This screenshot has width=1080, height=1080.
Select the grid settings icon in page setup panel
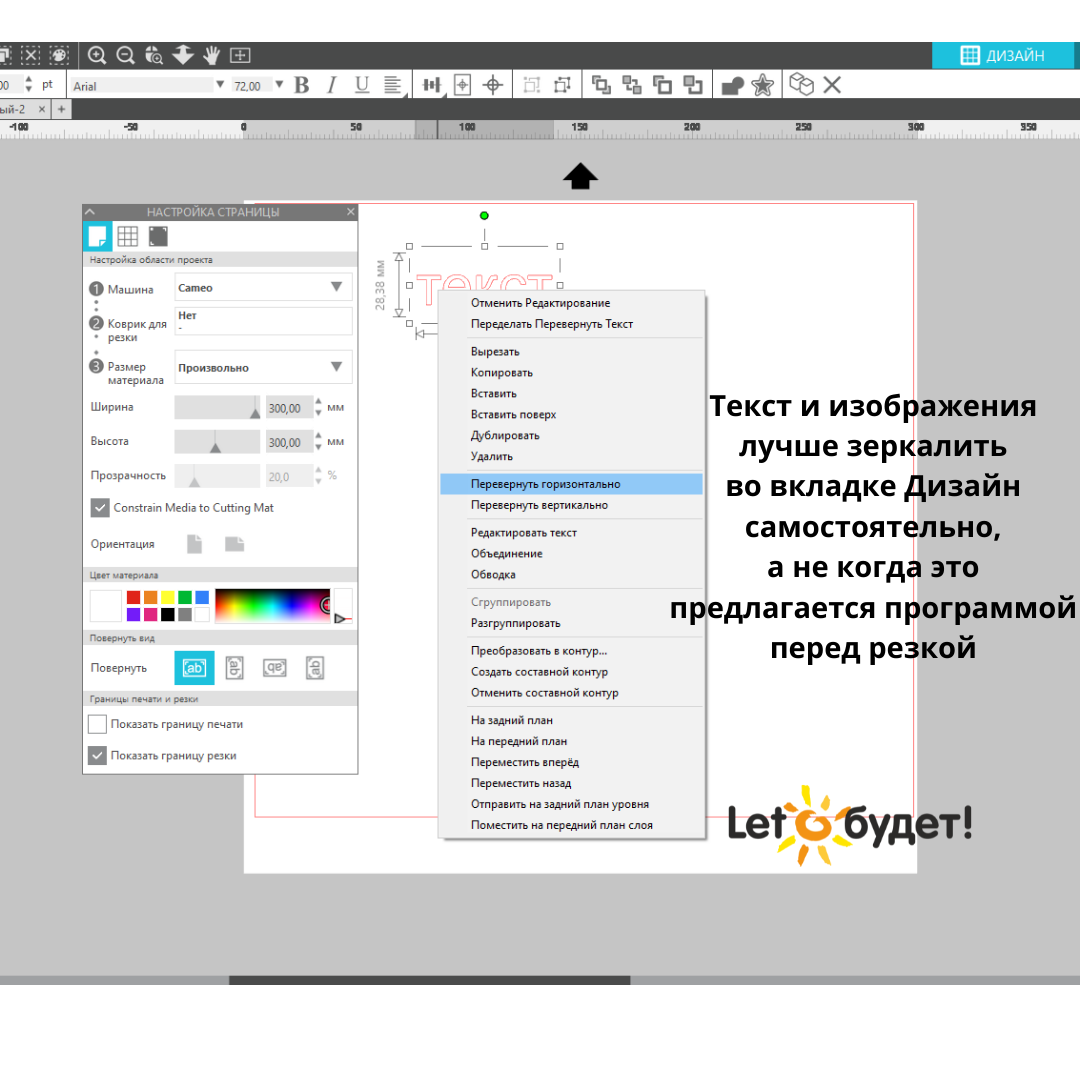127,235
